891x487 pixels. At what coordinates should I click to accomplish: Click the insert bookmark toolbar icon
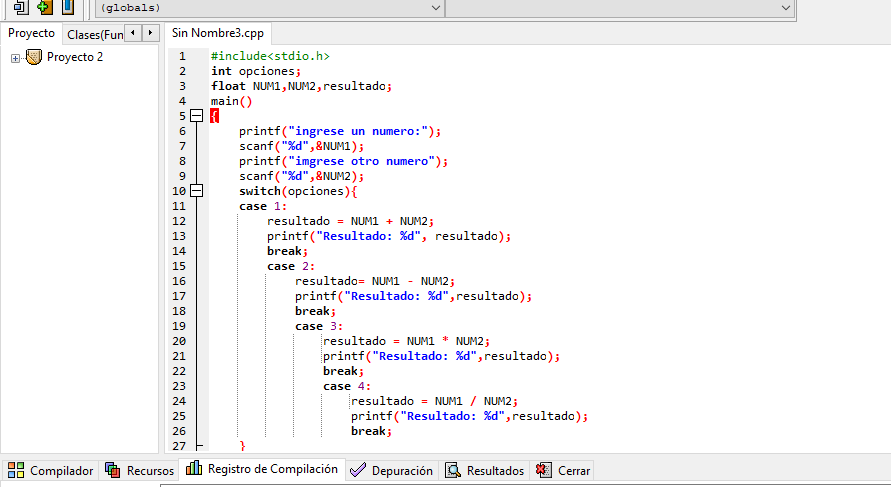click(x=20, y=7)
